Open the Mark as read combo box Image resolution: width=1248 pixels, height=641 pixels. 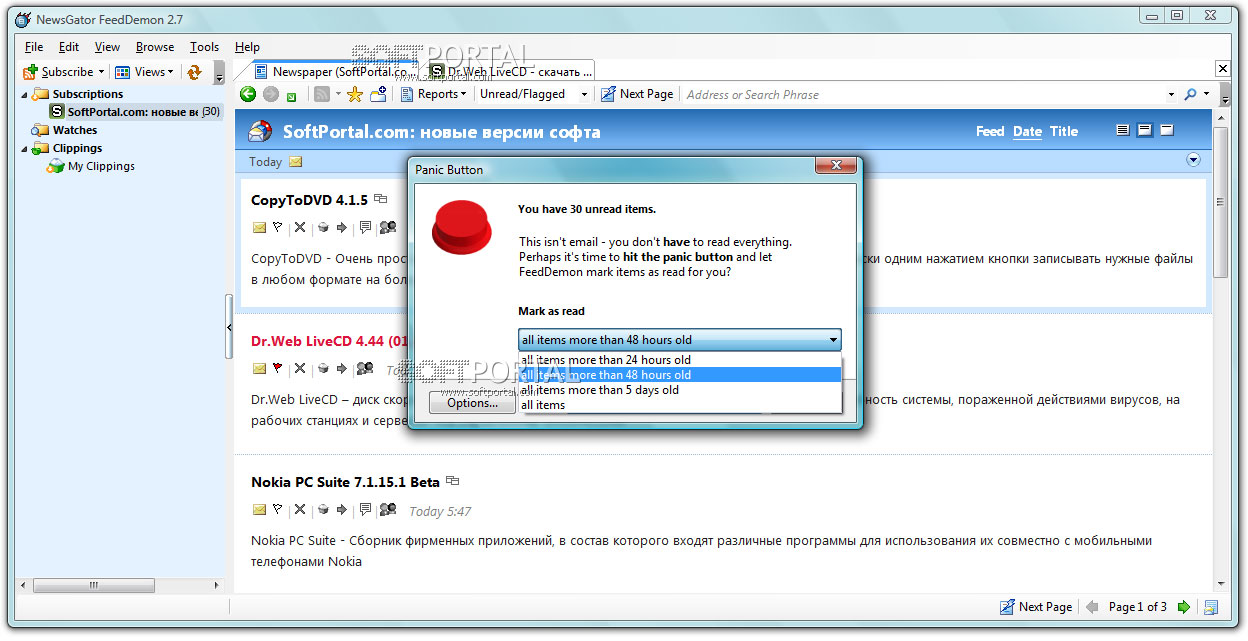679,340
